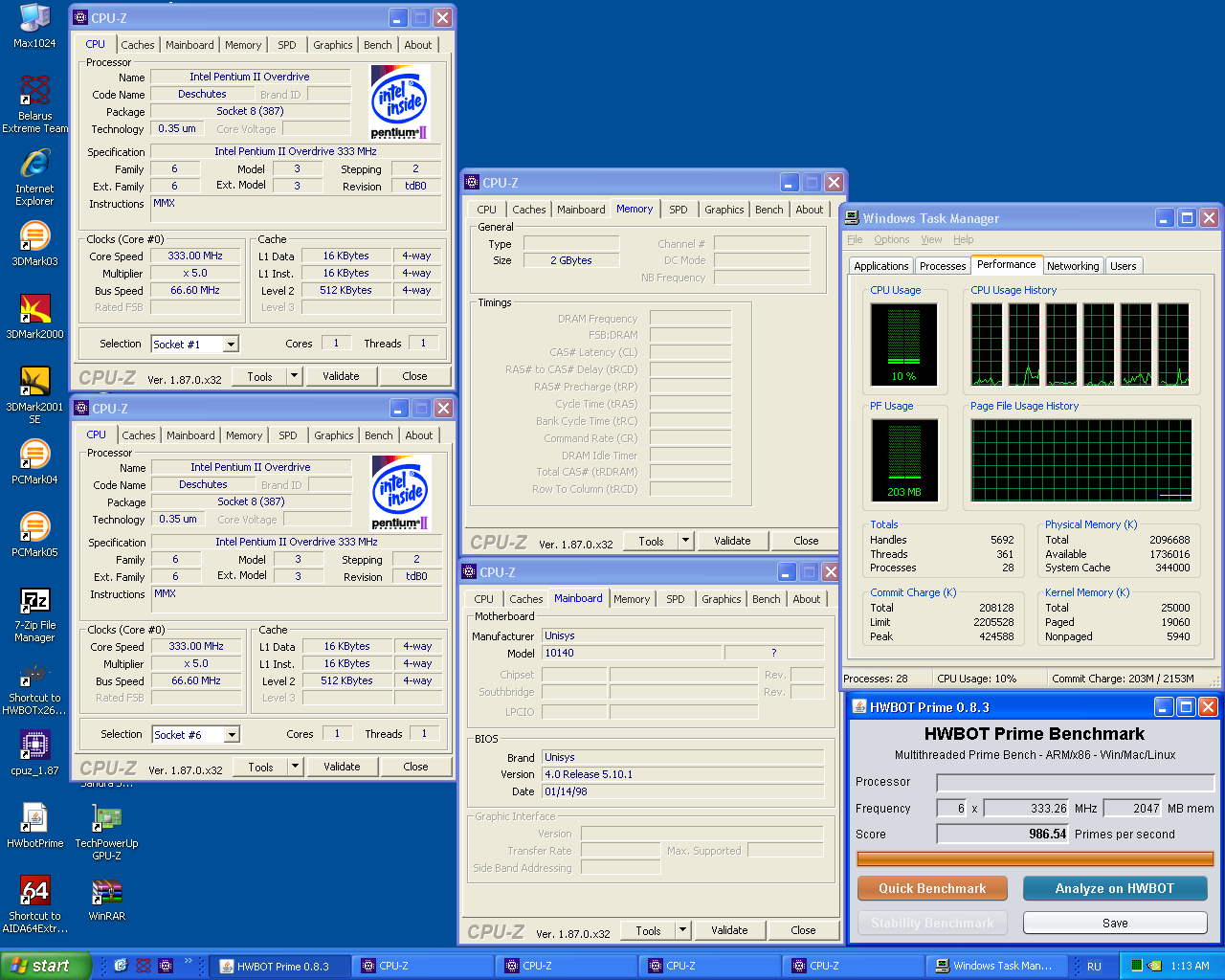Click the taskbar clock showing 1:13 AM
This screenshot has height=980, width=1225.
click(x=1190, y=967)
